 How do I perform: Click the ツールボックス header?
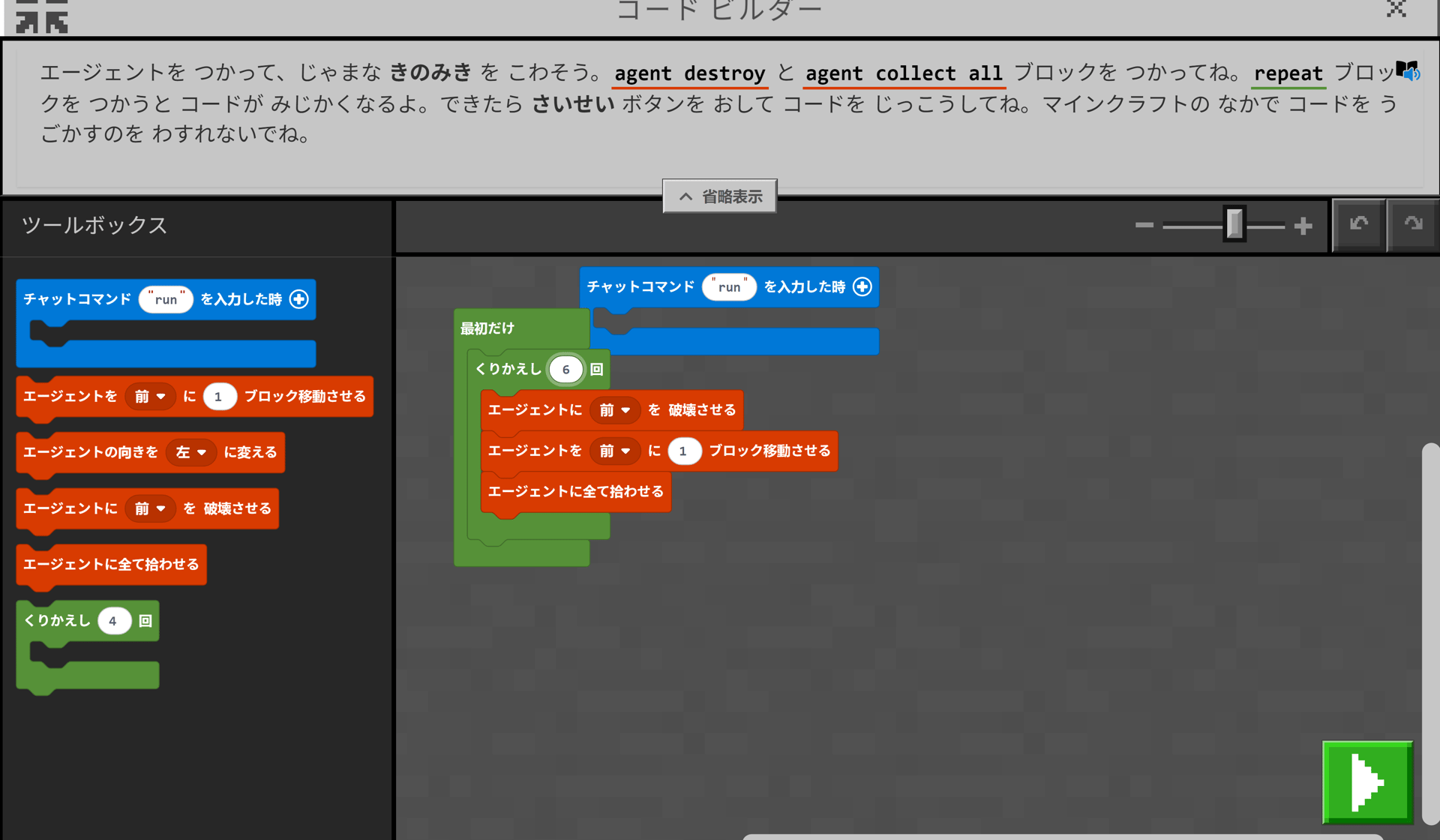[94, 225]
